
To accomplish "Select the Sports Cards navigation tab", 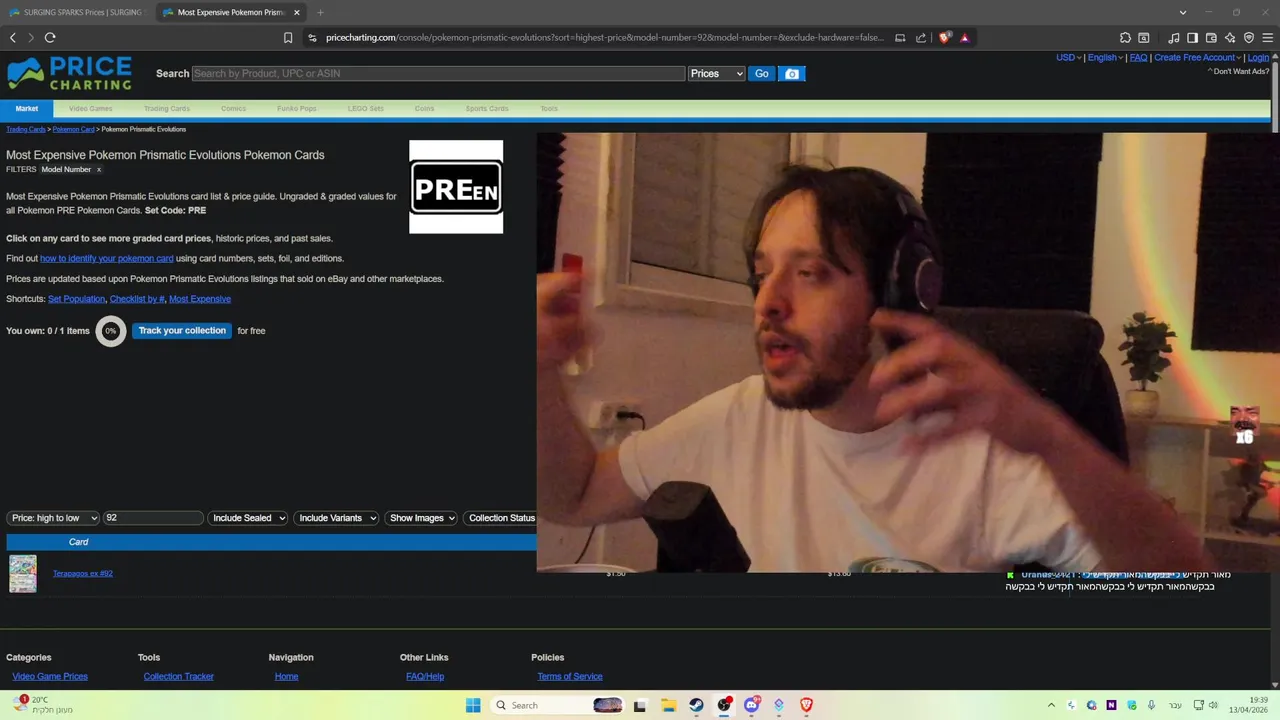I will [487, 109].
